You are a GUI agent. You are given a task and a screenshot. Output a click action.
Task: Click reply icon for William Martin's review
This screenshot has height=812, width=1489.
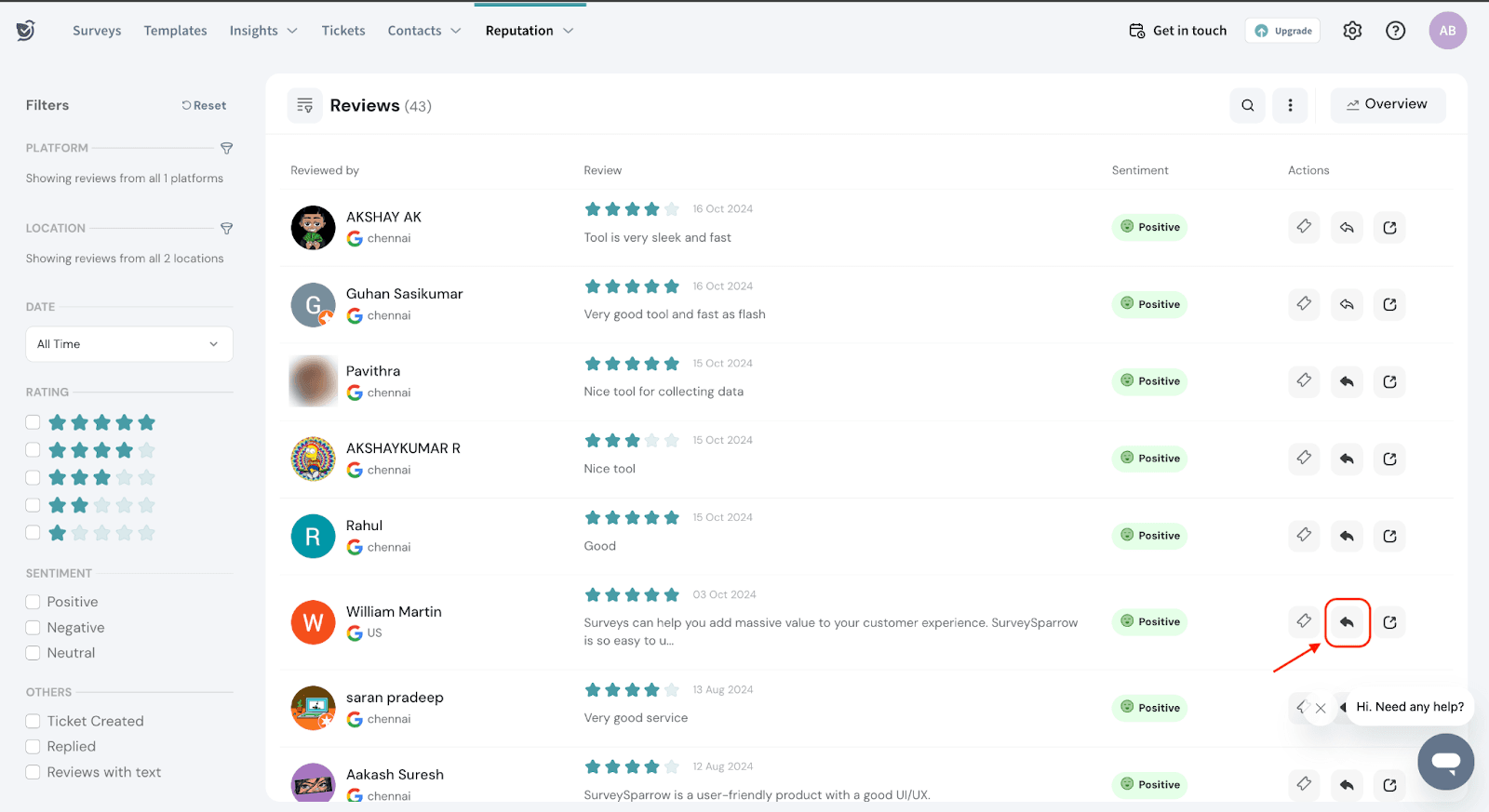click(1347, 622)
